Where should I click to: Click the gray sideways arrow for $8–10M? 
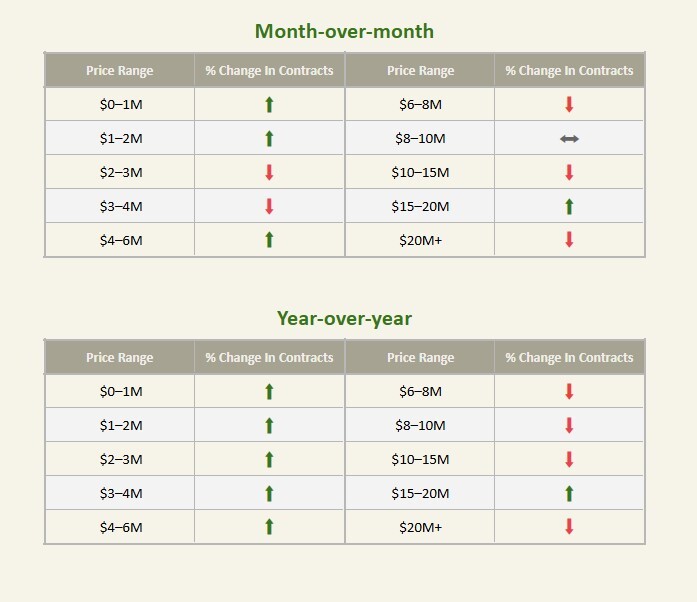click(569, 139)
